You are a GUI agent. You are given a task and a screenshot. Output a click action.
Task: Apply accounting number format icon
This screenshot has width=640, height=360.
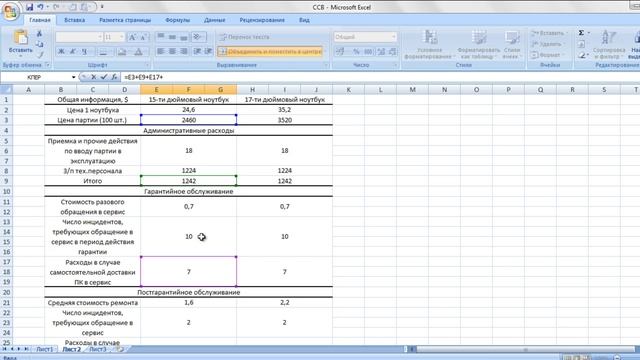coord(341,51)
